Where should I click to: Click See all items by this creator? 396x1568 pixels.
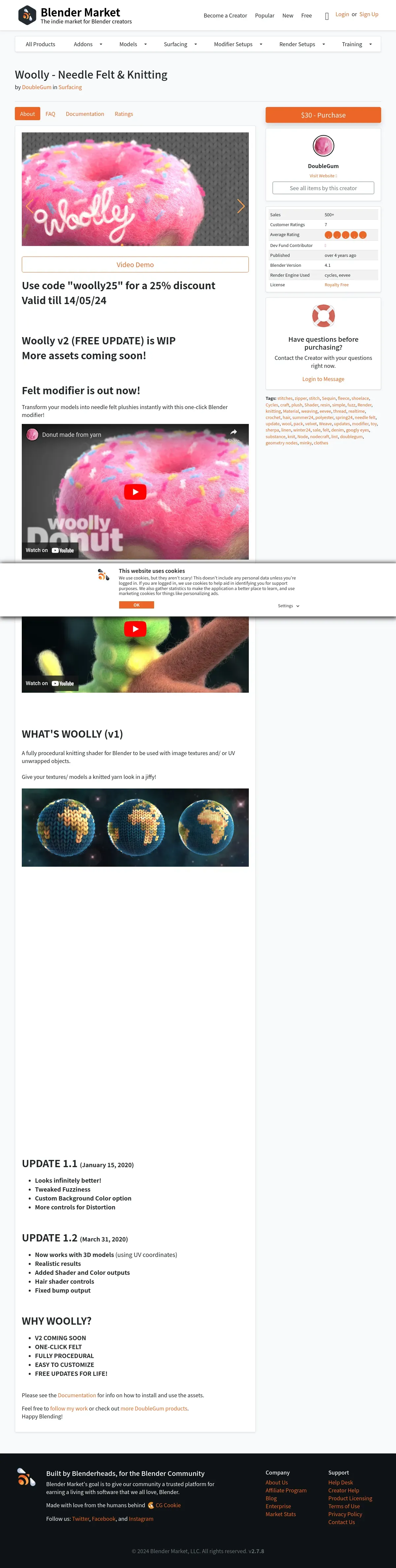[x=323, y=188]
